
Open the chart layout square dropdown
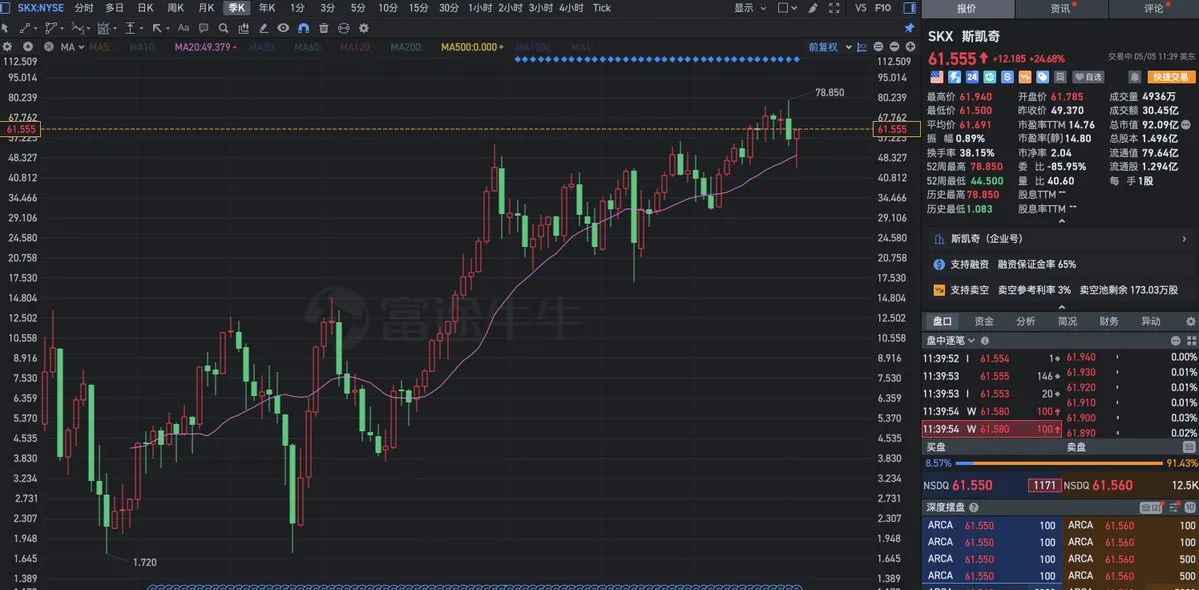pos(788,8)
